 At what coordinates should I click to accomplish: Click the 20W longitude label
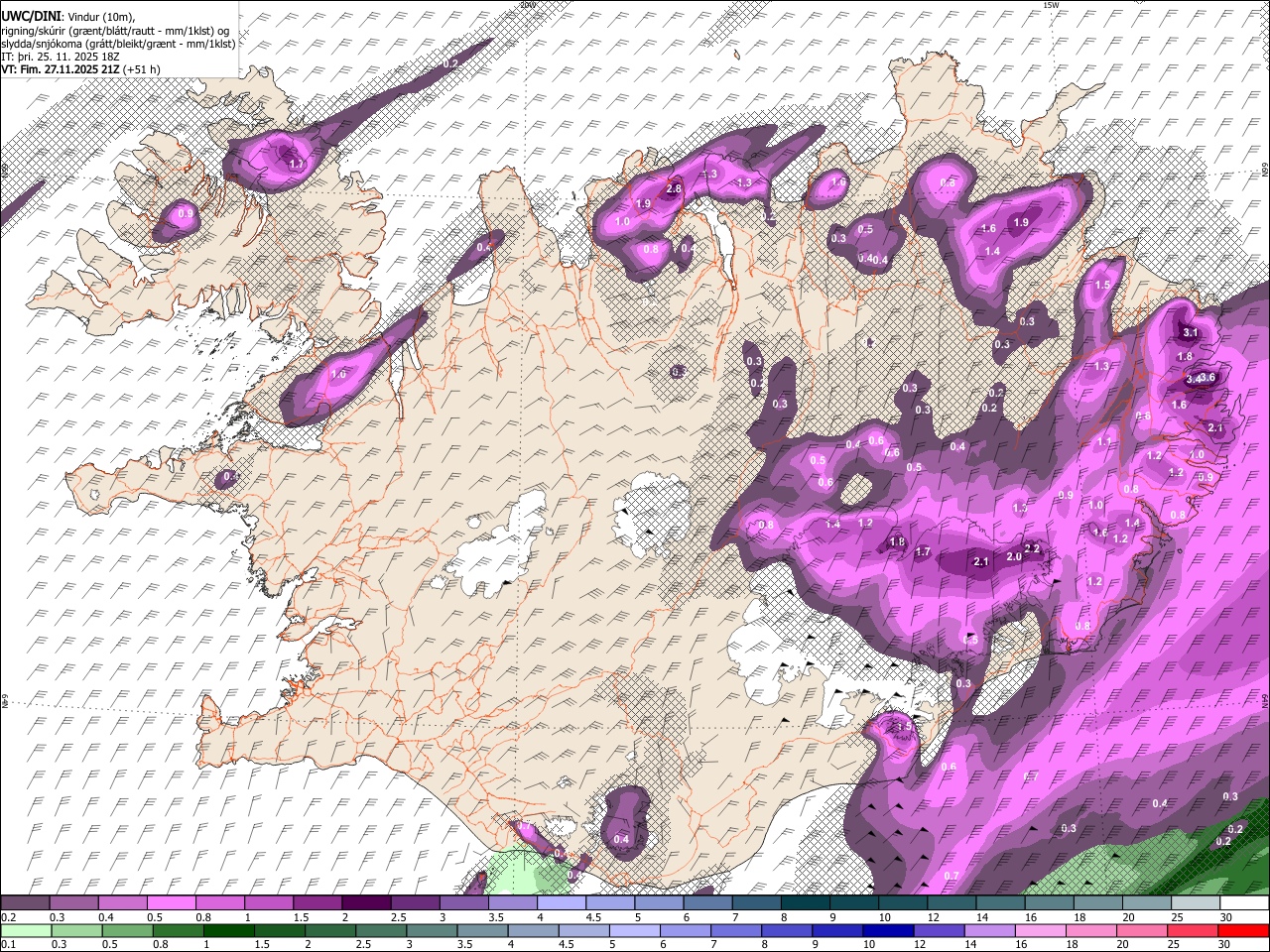[x=527, y=5]
